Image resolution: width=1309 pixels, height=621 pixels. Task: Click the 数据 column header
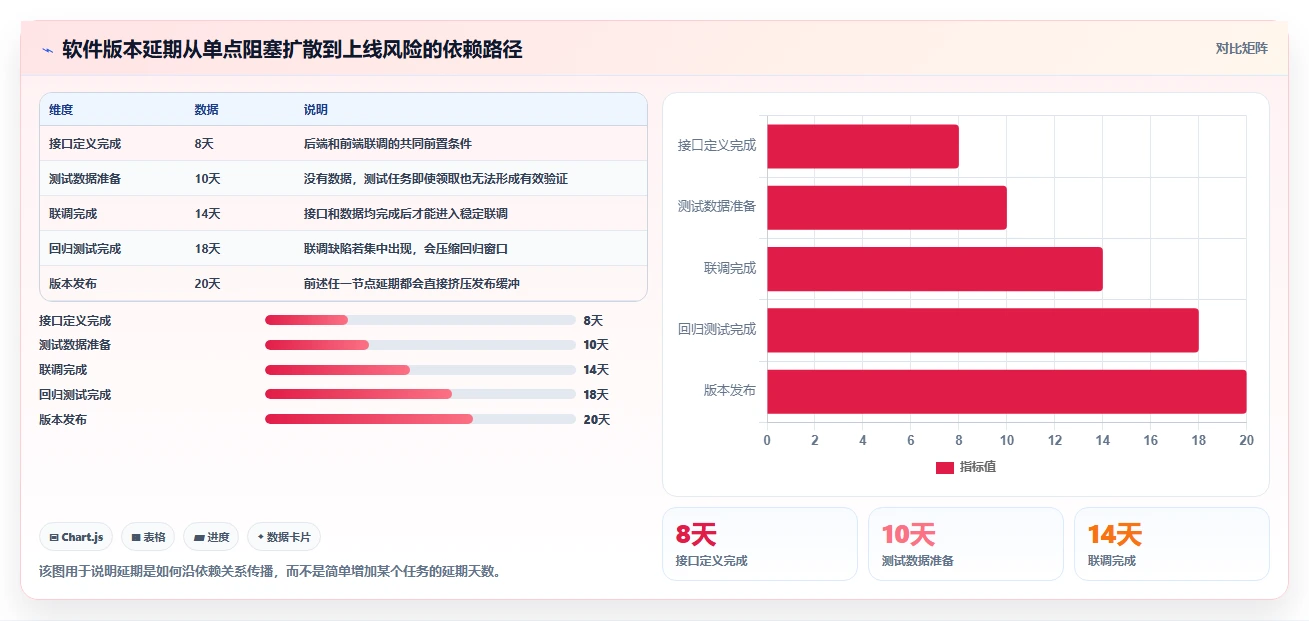pos(207,110)
